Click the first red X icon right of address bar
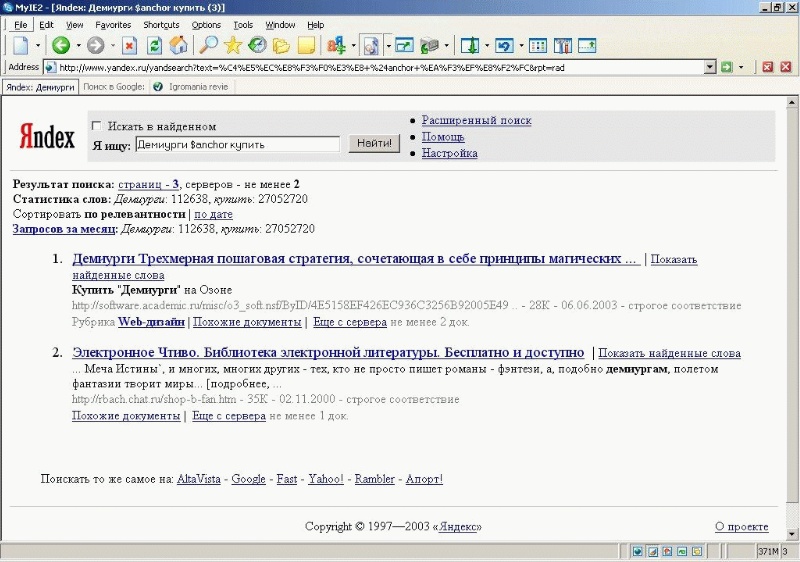Image resolution: width=800 pixels, height=562 pixels. pyautogui.click(x=768, y=67)
